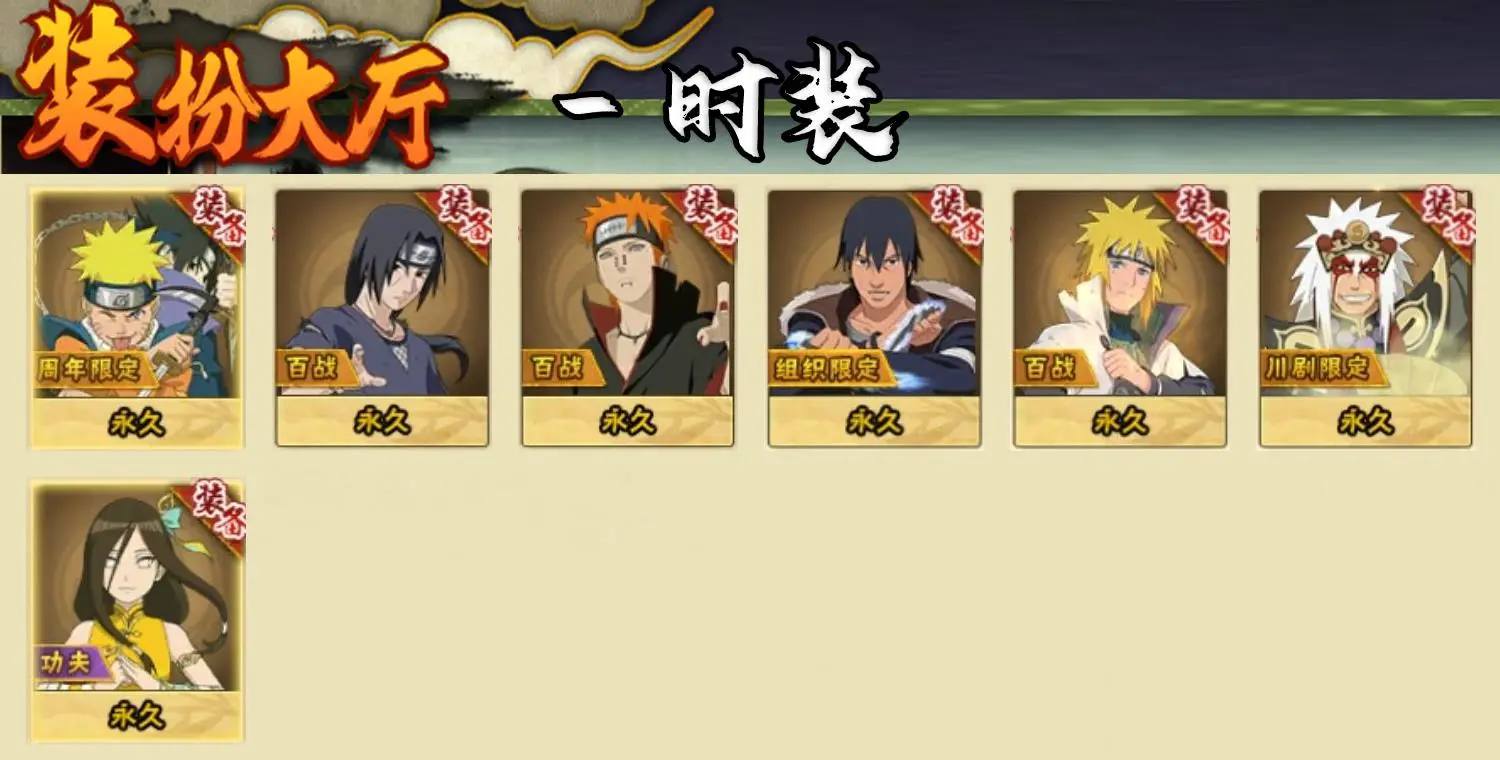1500x760 pixels.
Task: Select the Jiraiya 川剧限定 costume portrait
Action: (1366, 294)
